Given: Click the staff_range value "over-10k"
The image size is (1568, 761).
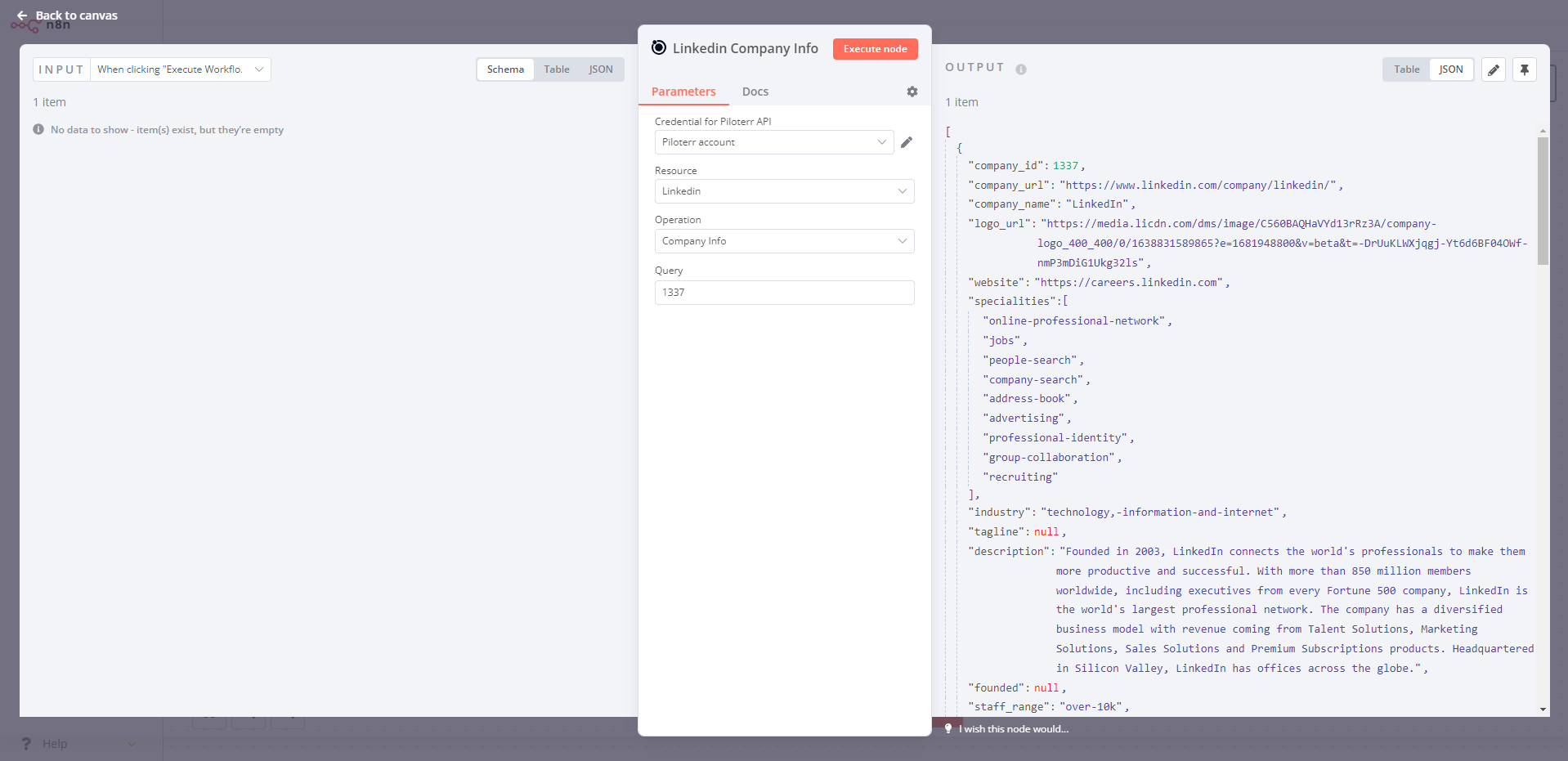Looking at the screenshot, I should 1091,707.
